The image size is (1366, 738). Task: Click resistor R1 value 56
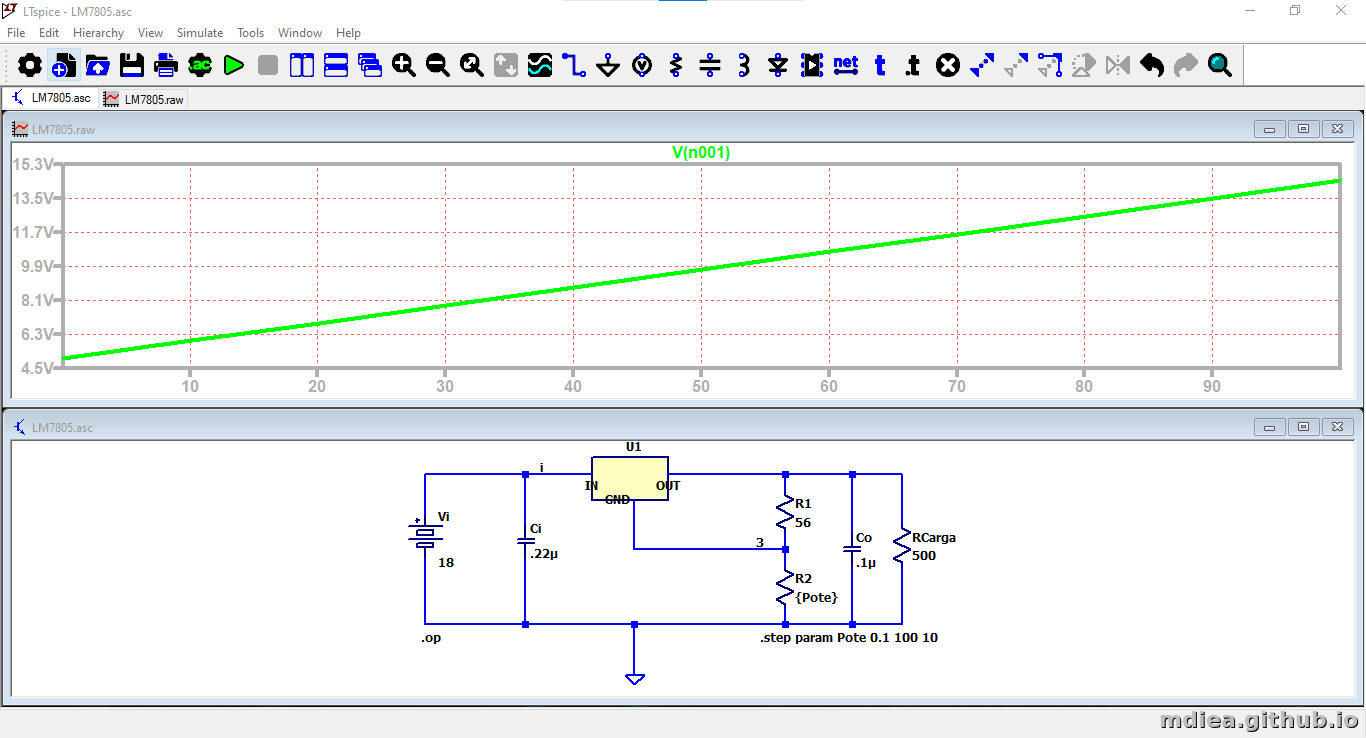coord(803,523)
